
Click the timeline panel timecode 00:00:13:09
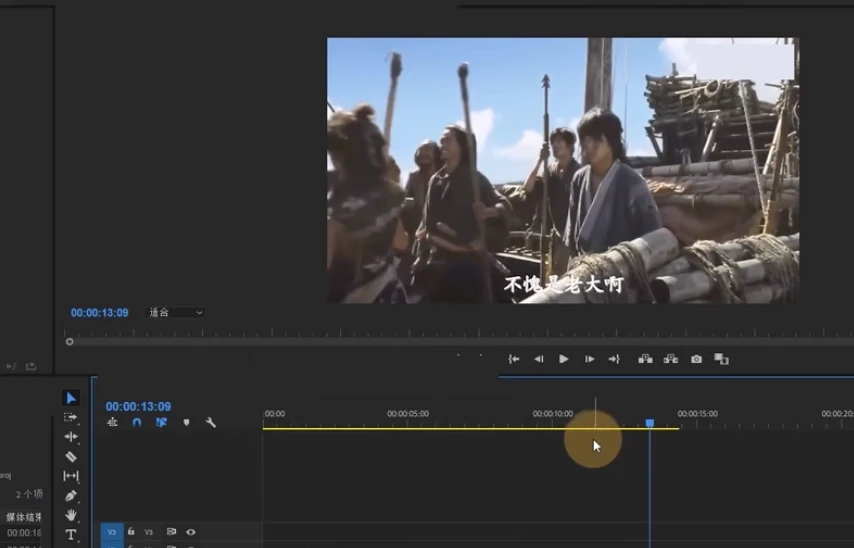point(138,406)
